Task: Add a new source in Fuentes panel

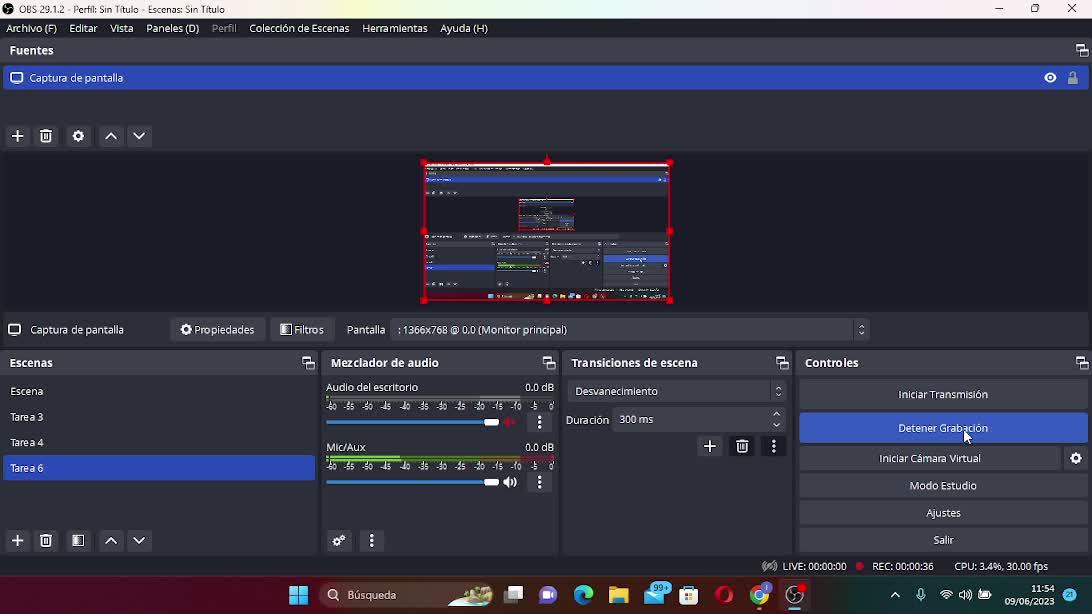Action: pyautogui.click(x=17, y=136)
